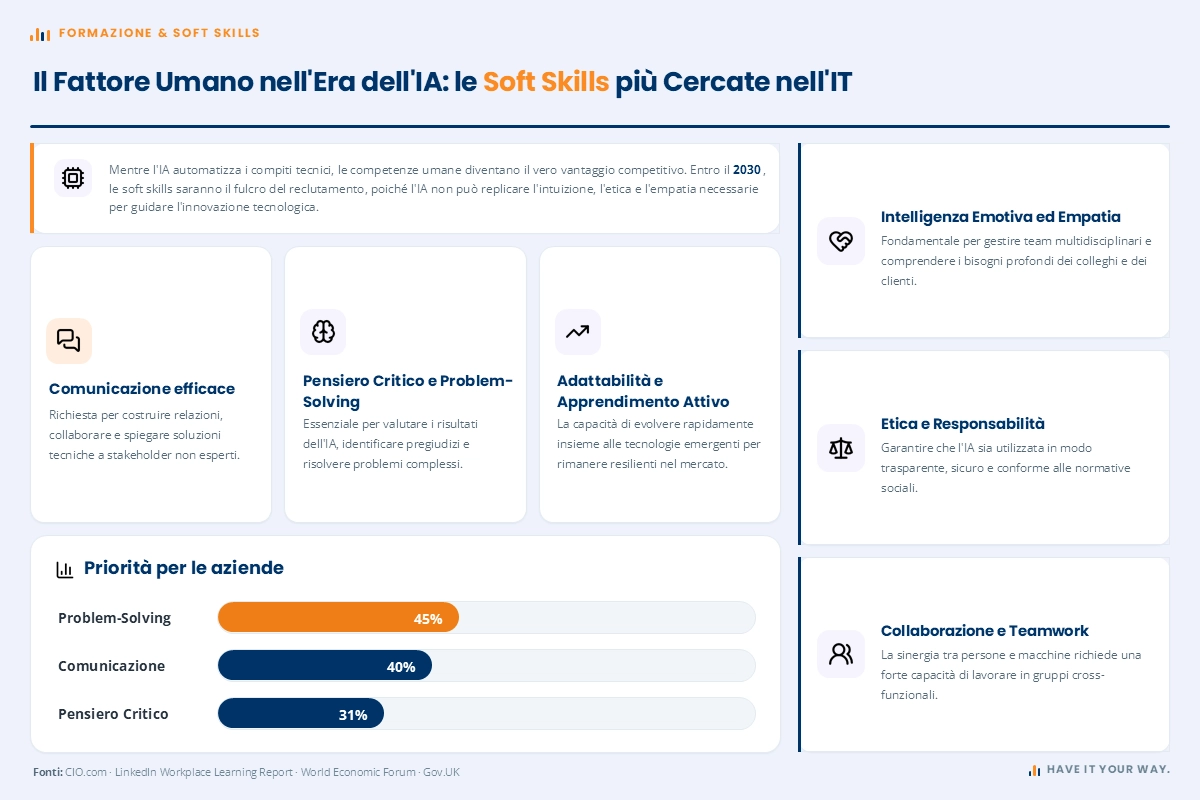Click the 'Adattabilità e Apprendimento Attivo' heading

(x=643, y=391)
